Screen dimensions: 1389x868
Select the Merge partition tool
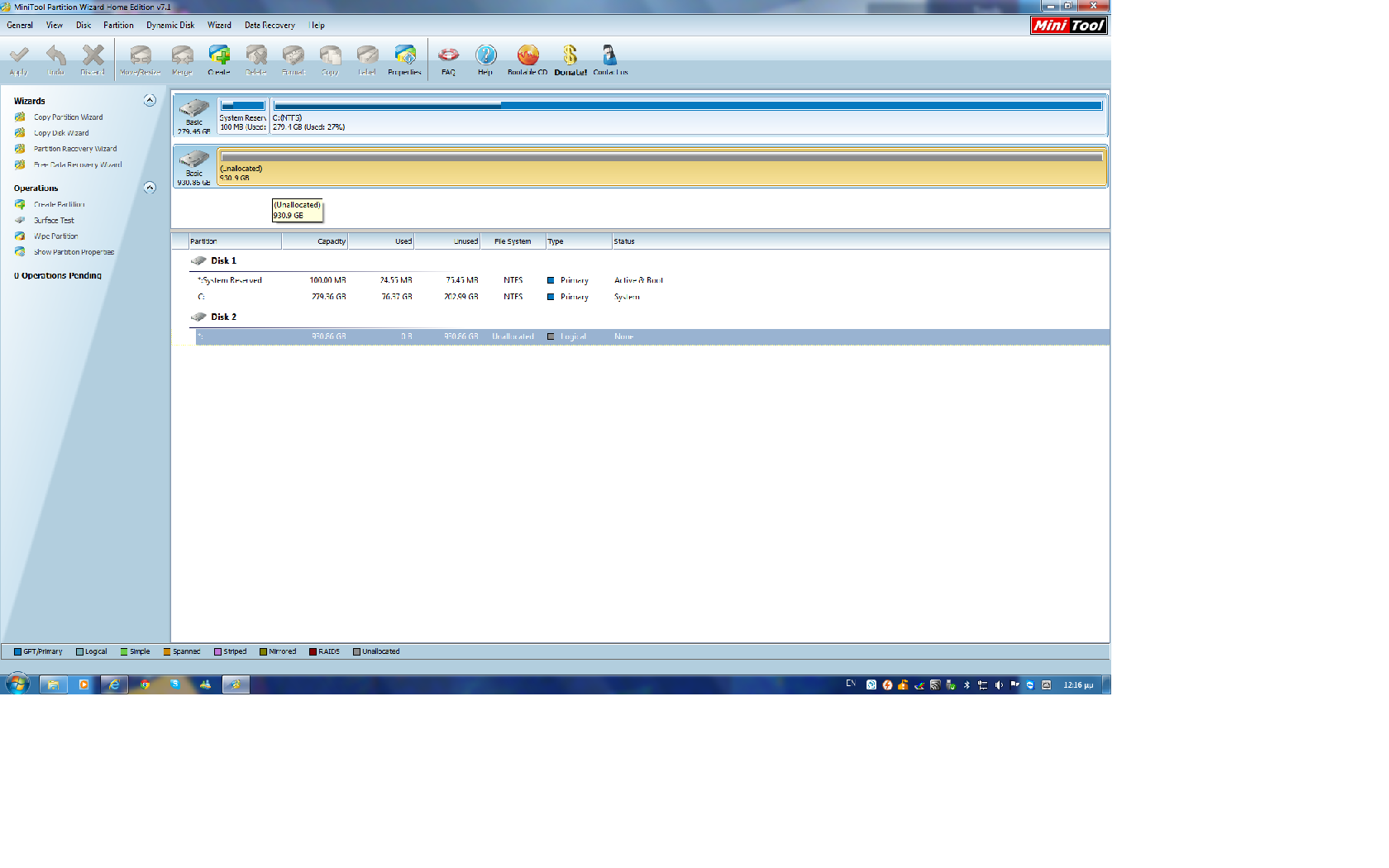[182, 60]
